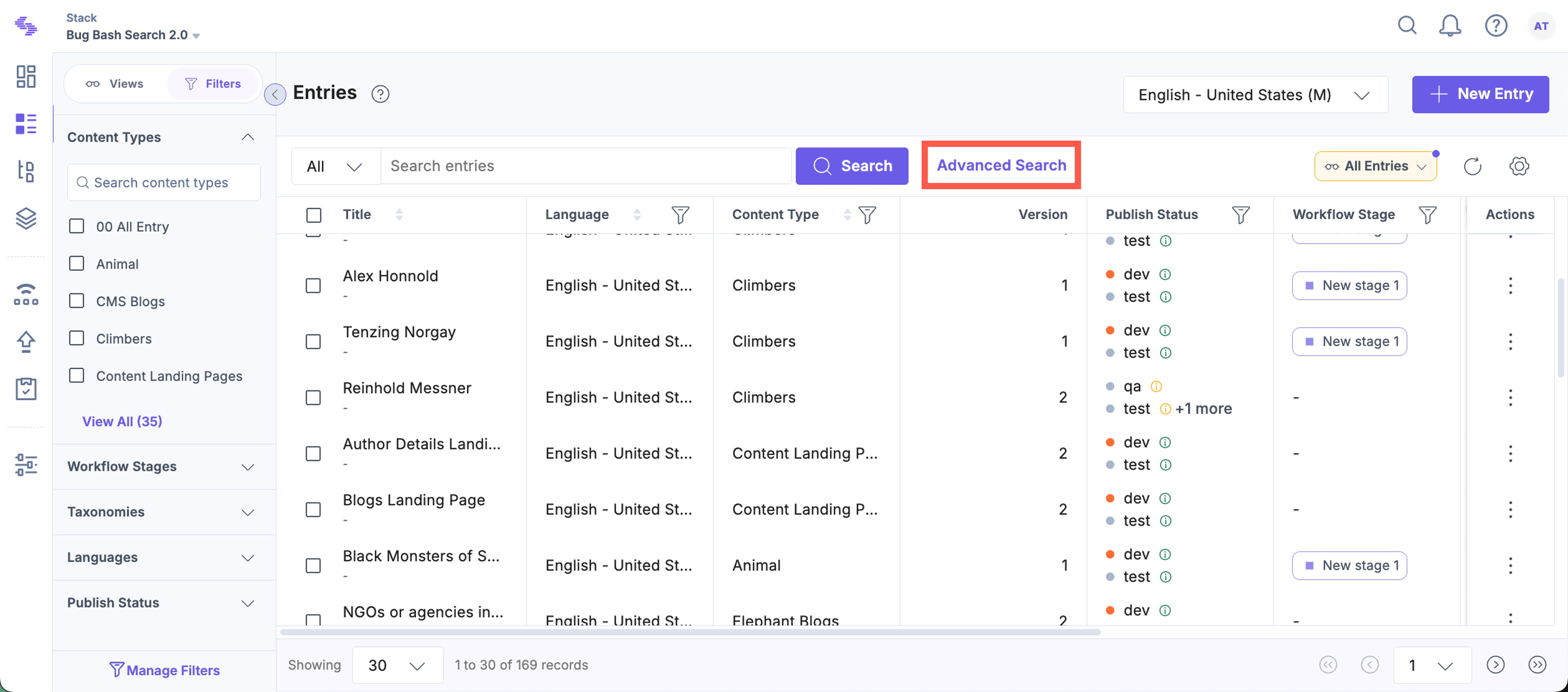Open the notifications bell icon
The width and height of the screenshot is (1568, 692).
tap(1450, 26)
